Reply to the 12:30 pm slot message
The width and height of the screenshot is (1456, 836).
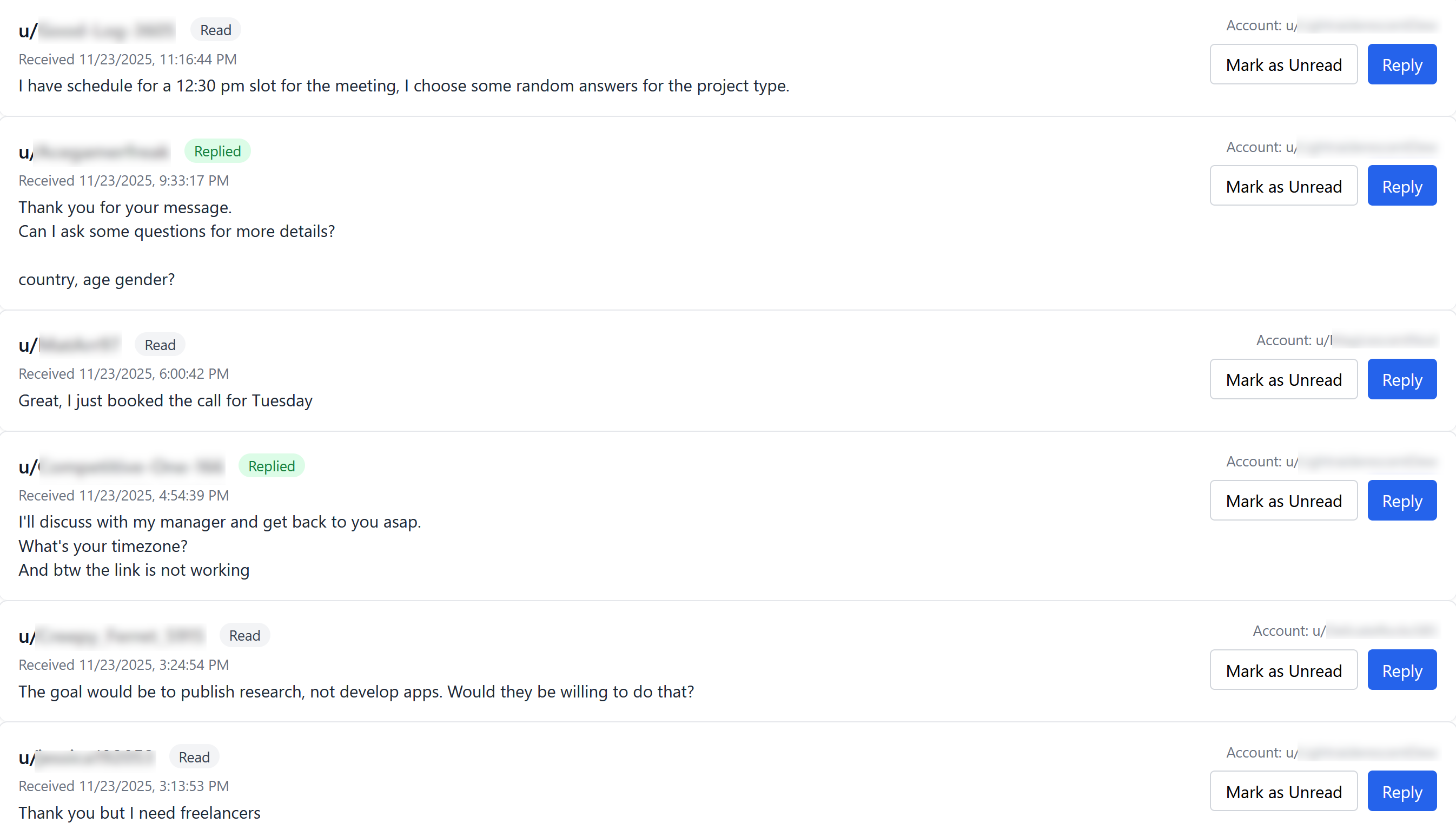(x=1401, y=64)
